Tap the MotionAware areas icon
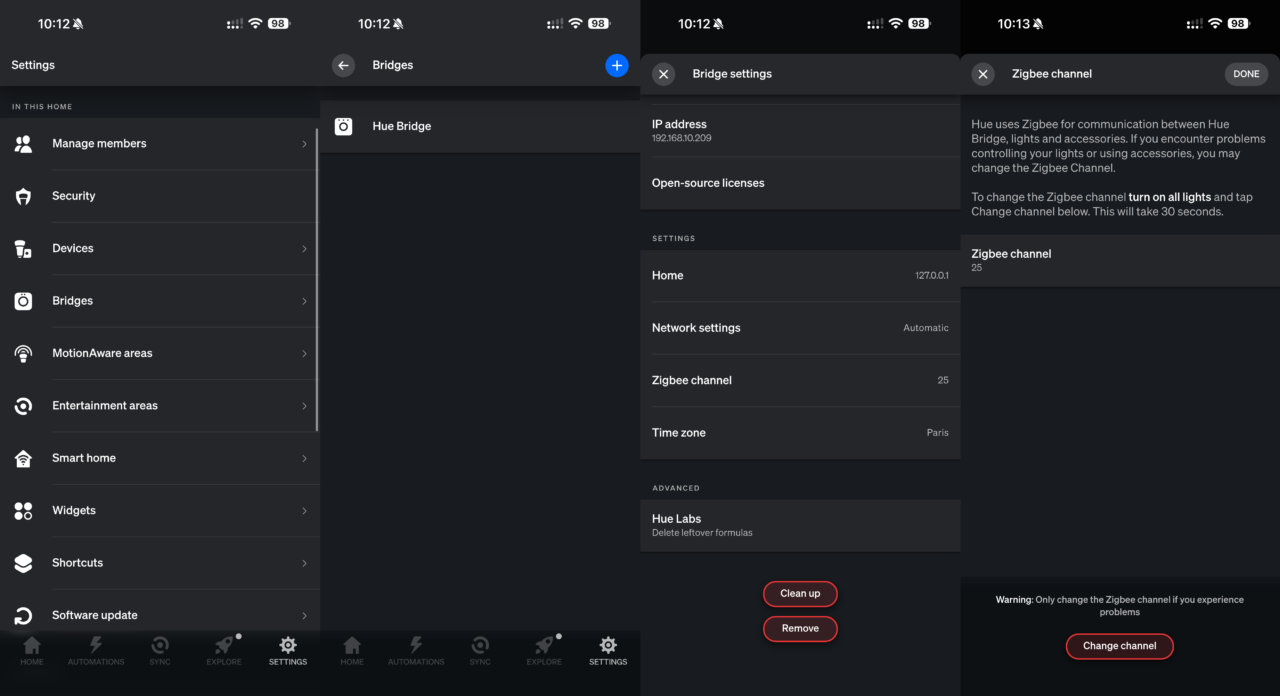 [x=23, y=353]
